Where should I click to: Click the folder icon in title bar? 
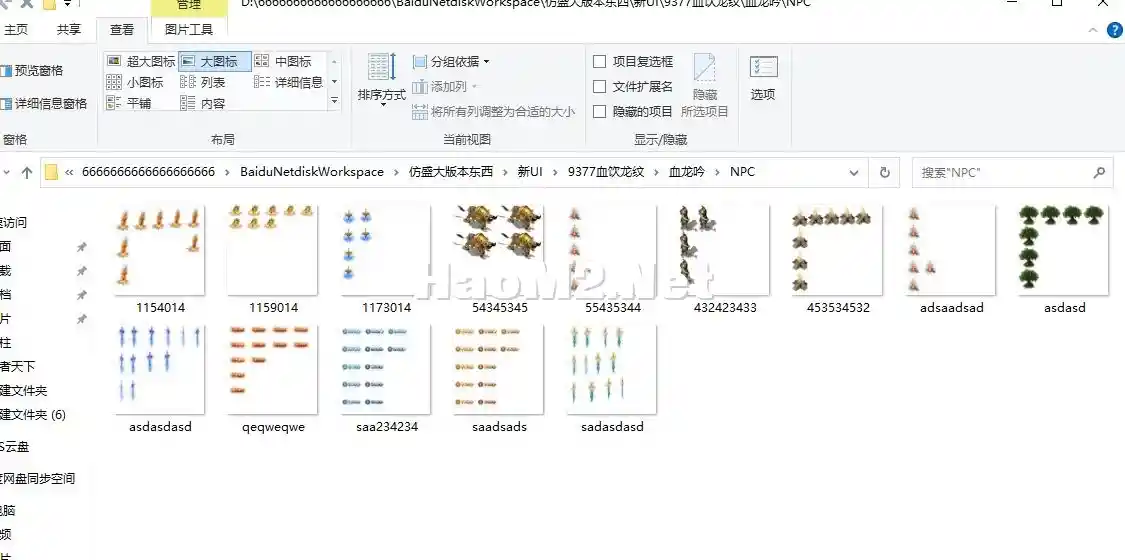click(x=50, y=4)
